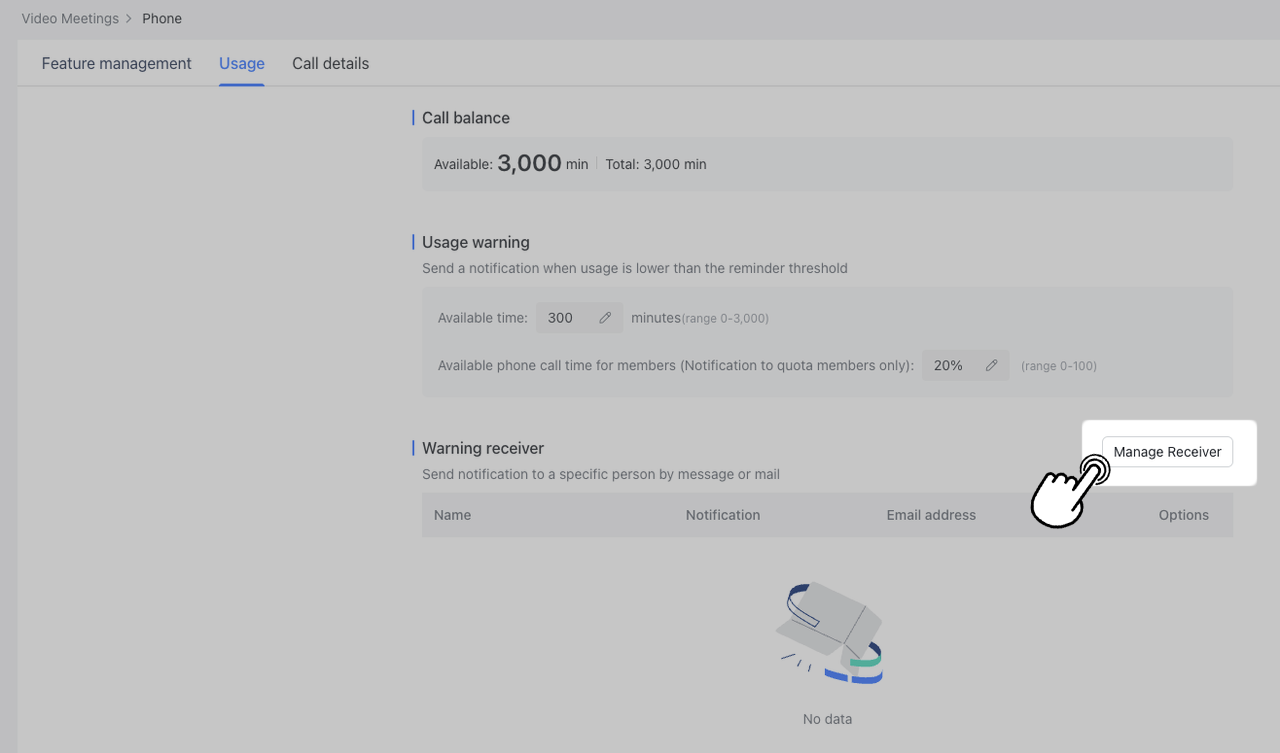
Task: Edit available time using the pencil icon
Action: [x=605, y=318]
